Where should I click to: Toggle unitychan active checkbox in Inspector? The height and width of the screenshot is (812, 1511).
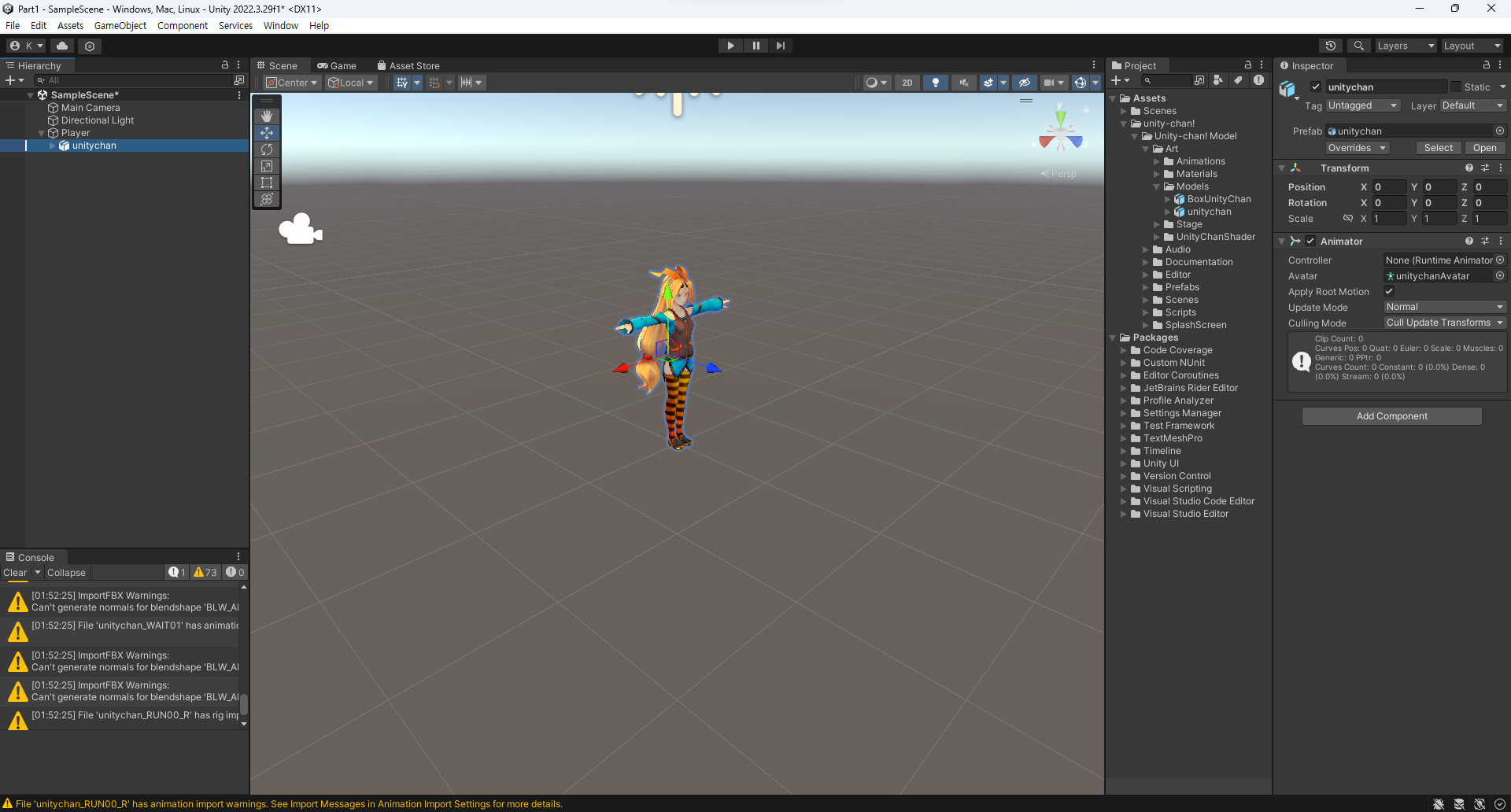(x=1316, y=87)
